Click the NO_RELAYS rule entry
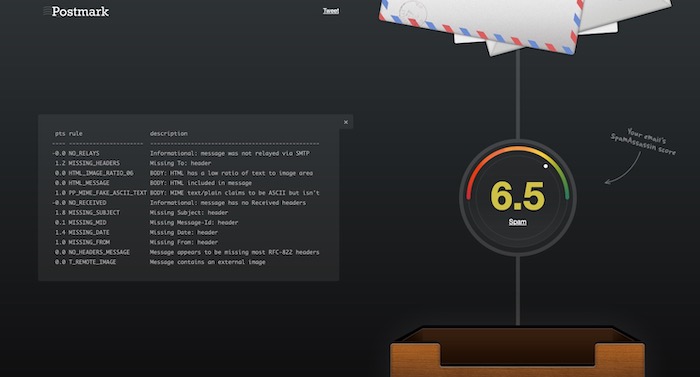Screen dimensions: 700x377 [x=84, y=153]
